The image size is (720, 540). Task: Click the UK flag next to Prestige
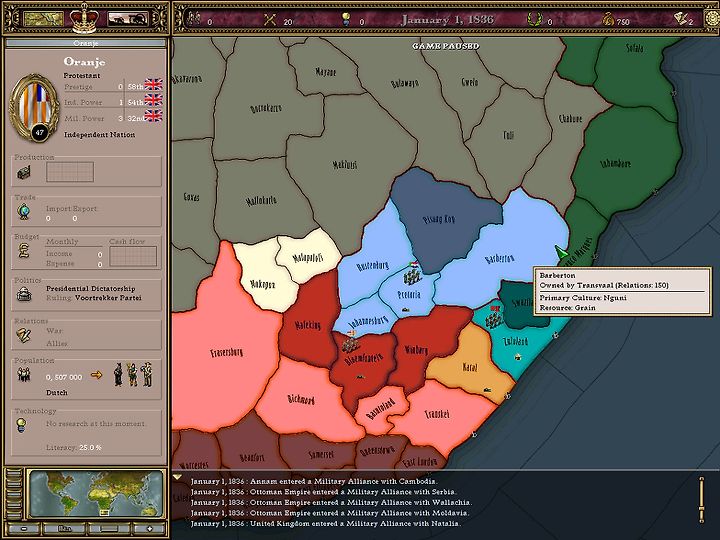coord(153,84)
